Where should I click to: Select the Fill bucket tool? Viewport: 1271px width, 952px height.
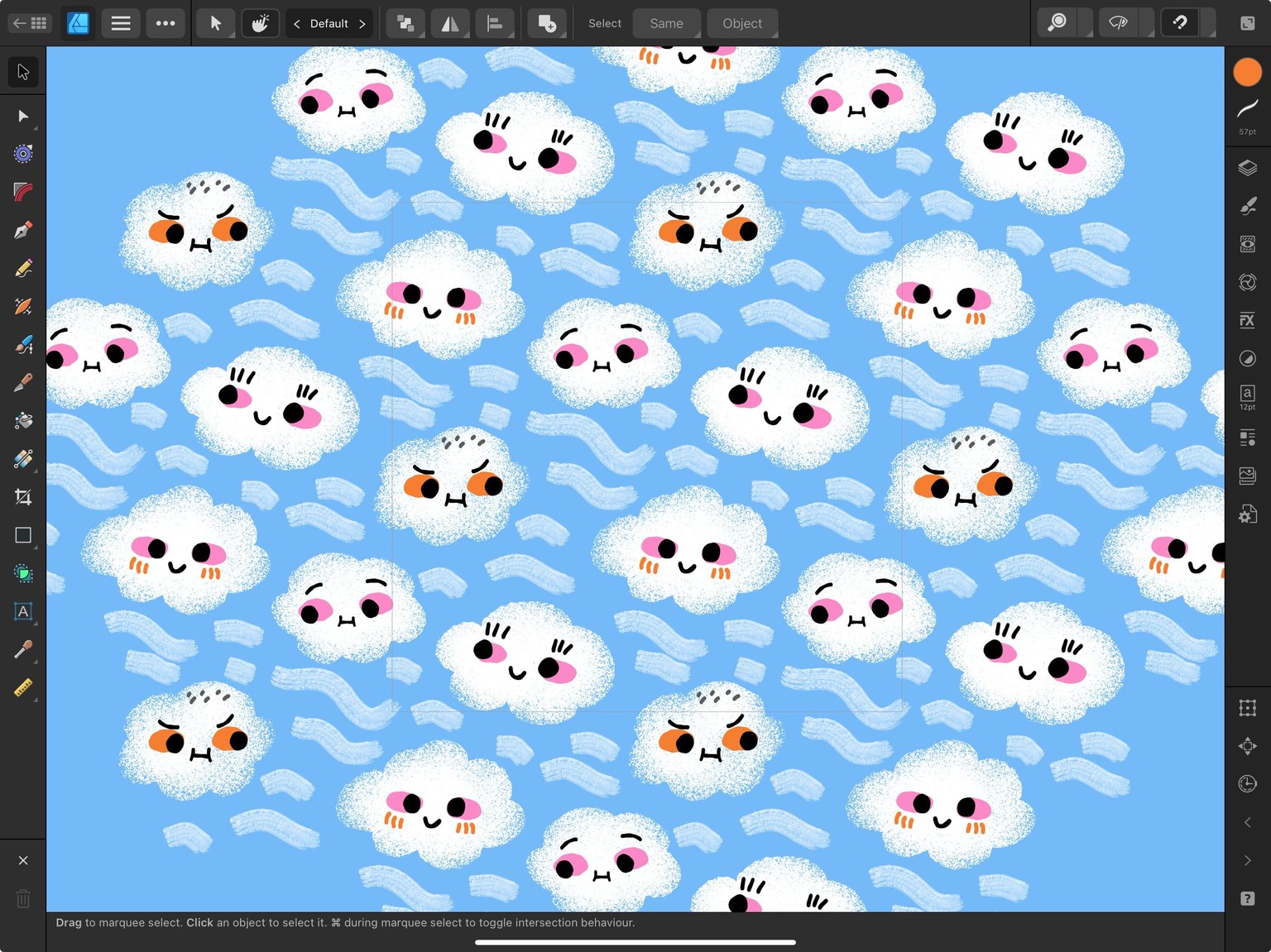[x=23, y=420]
